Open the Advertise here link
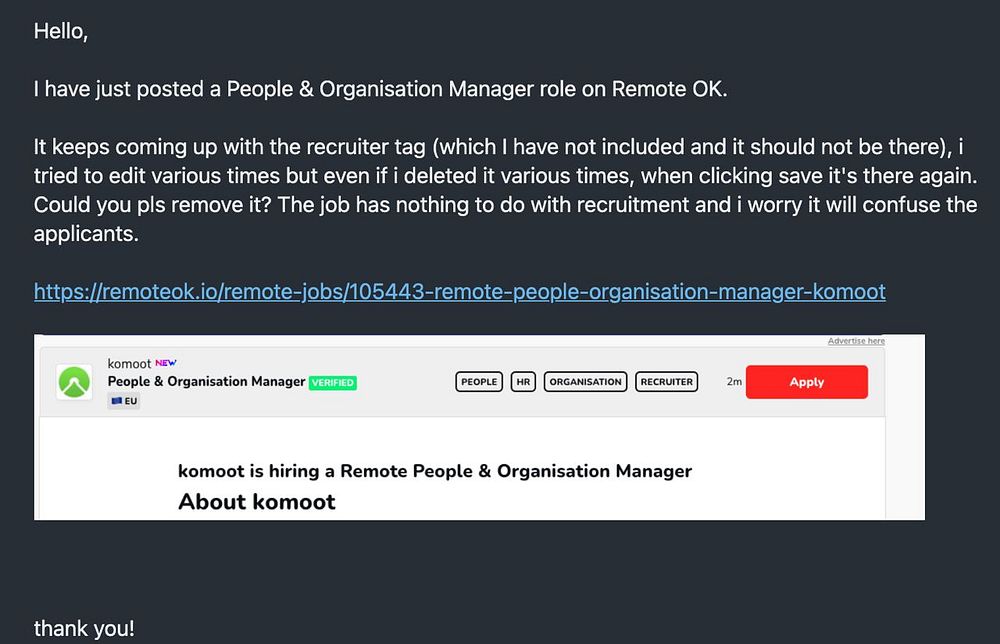This screenshot has width=1000, height=644. tap(856, 341)
